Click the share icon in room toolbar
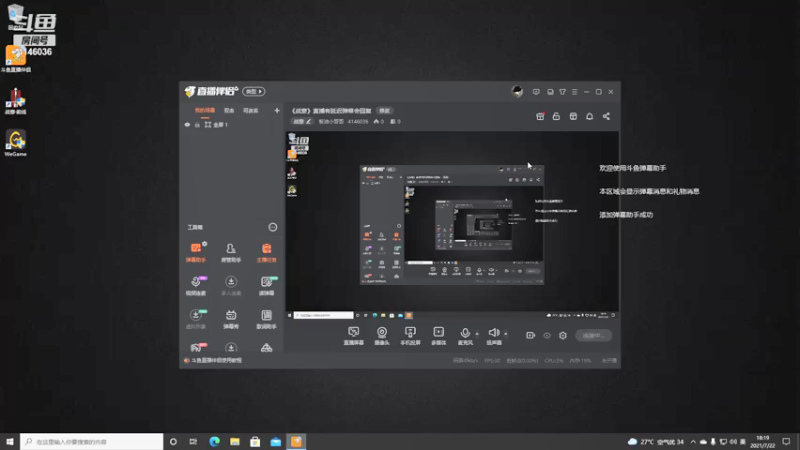The height and width of the screenshot is (450, 800). [x=606, y=116]
